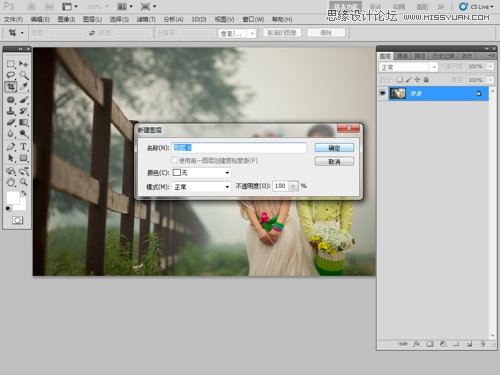Viewport: 500px width, 375px height.
Task: Open the CS Live dropdown
Action: tap(476, 7)
